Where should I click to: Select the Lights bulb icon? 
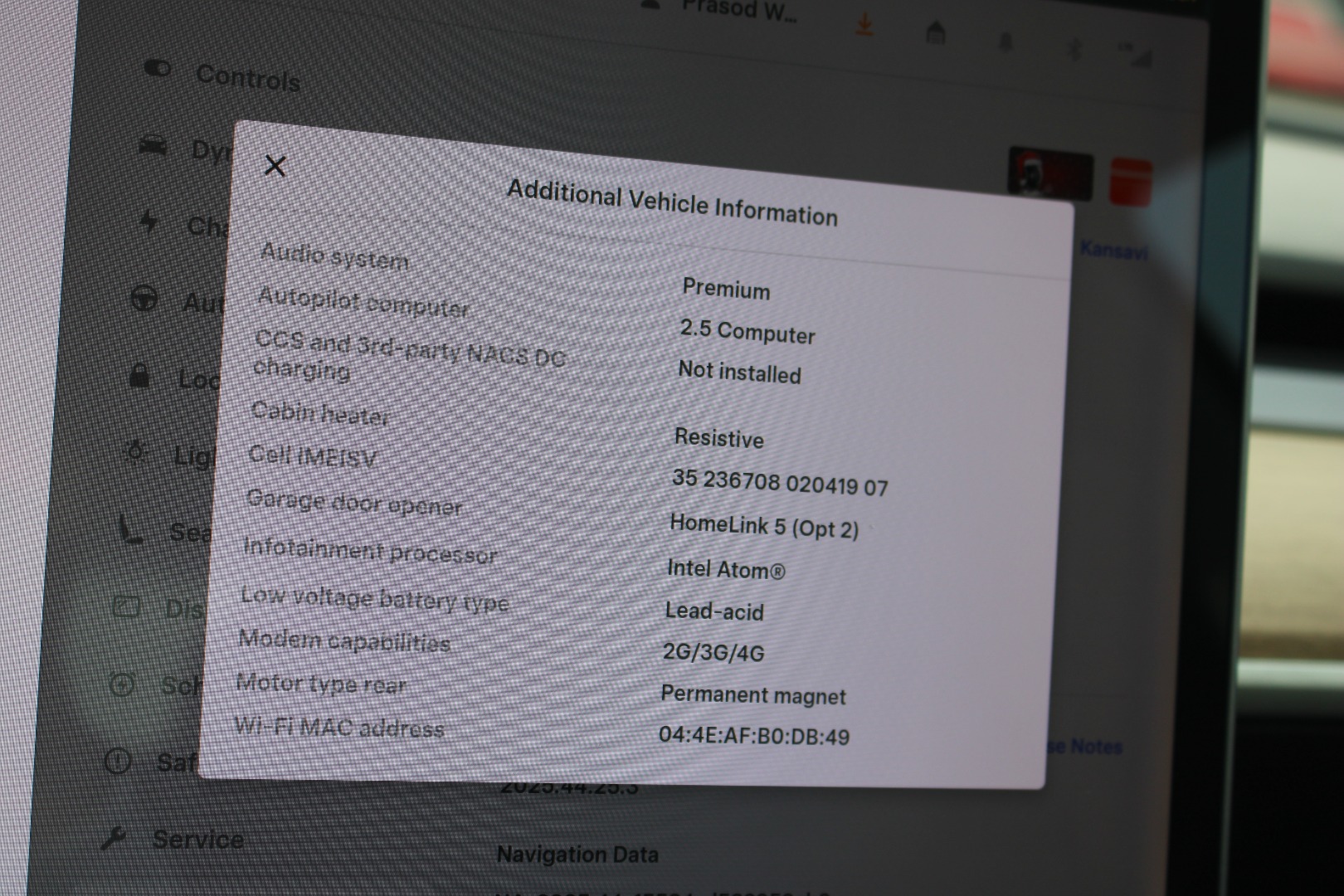coord(135,452)
